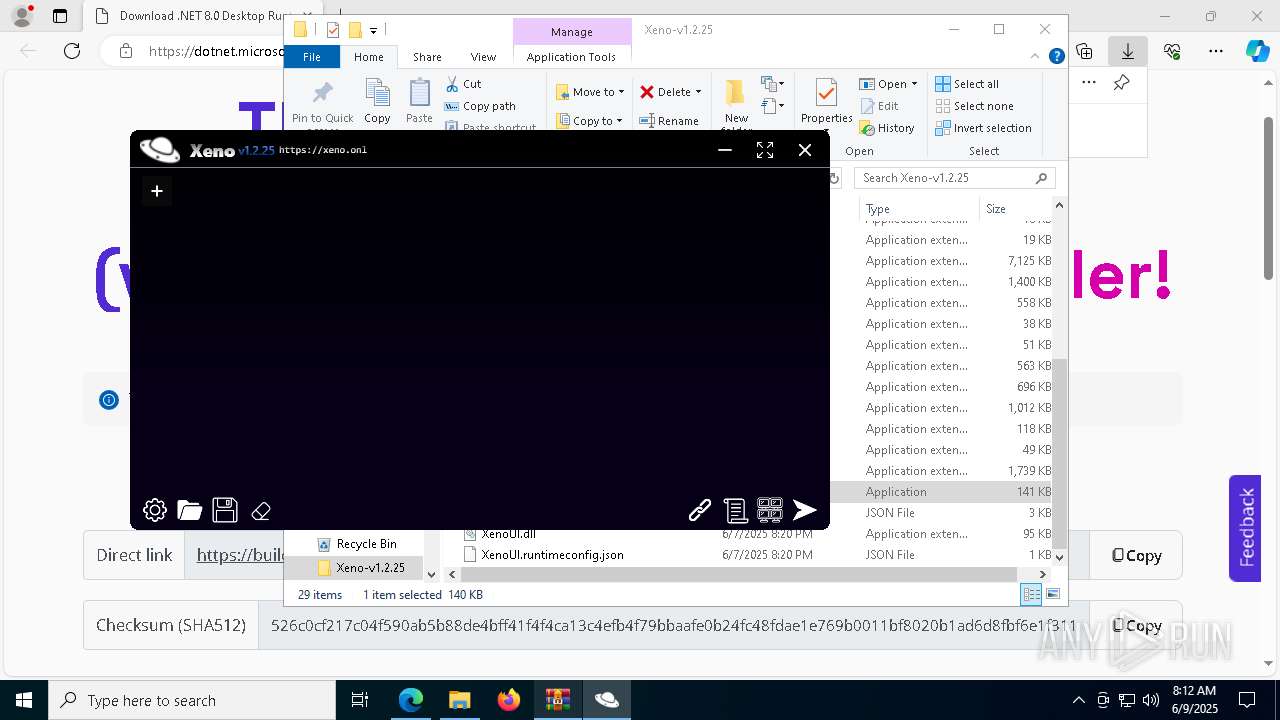Viewport: 1280px width, 720px height.
Task: Switch Explorer to details view icon
Action: point(1031,594)
